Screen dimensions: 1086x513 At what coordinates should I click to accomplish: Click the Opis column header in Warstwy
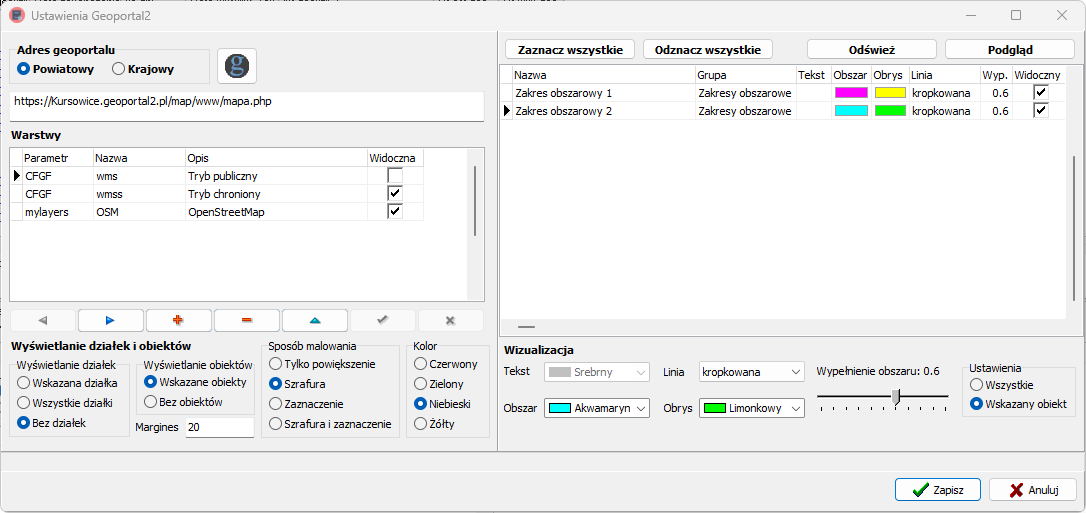(276, 158)
